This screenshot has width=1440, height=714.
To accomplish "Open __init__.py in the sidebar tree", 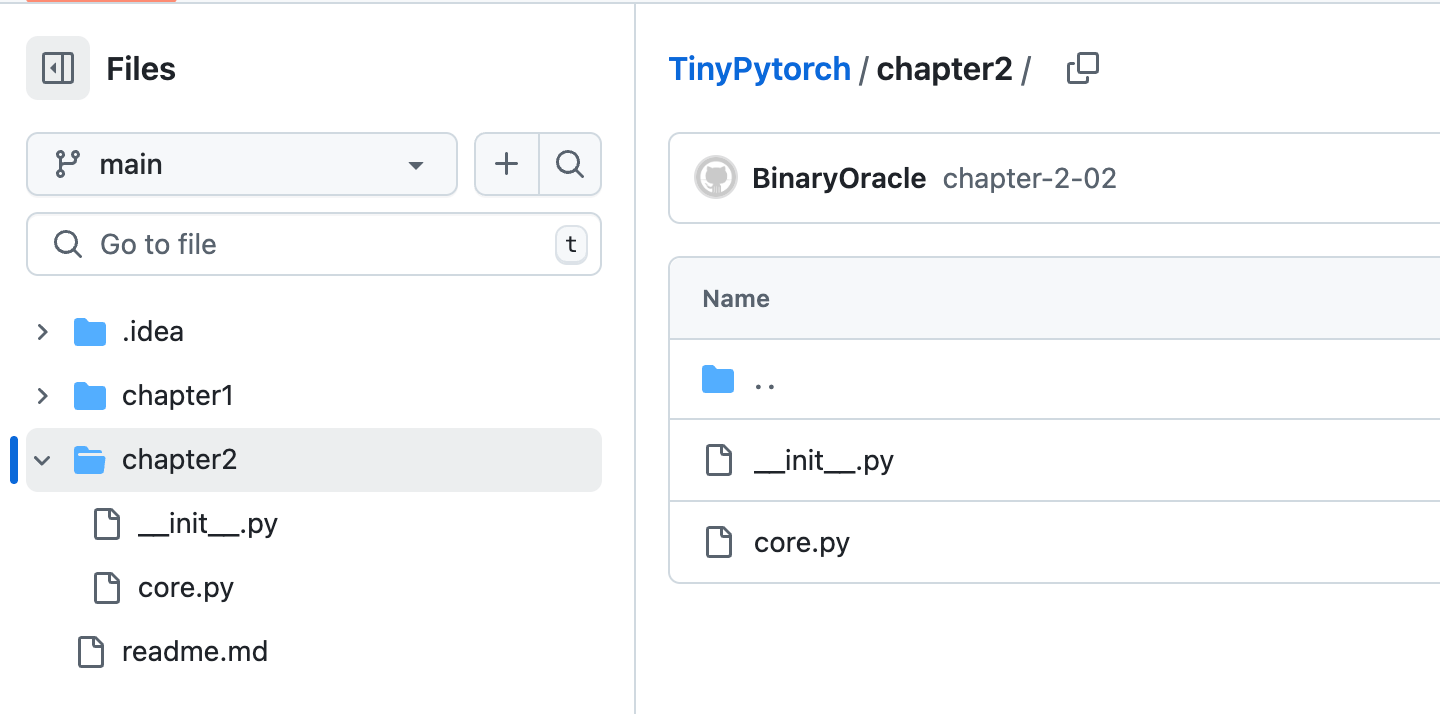I will point(208,524).
